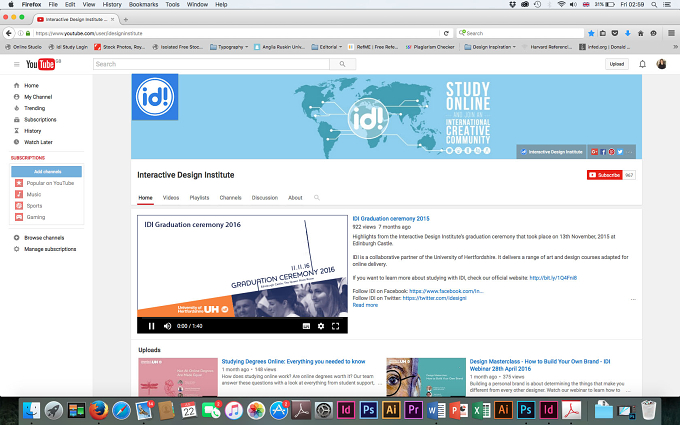680x425 pixels.
Task: Open Wi-Fi status in the macOS menu bar
Action: pos(562,4)
